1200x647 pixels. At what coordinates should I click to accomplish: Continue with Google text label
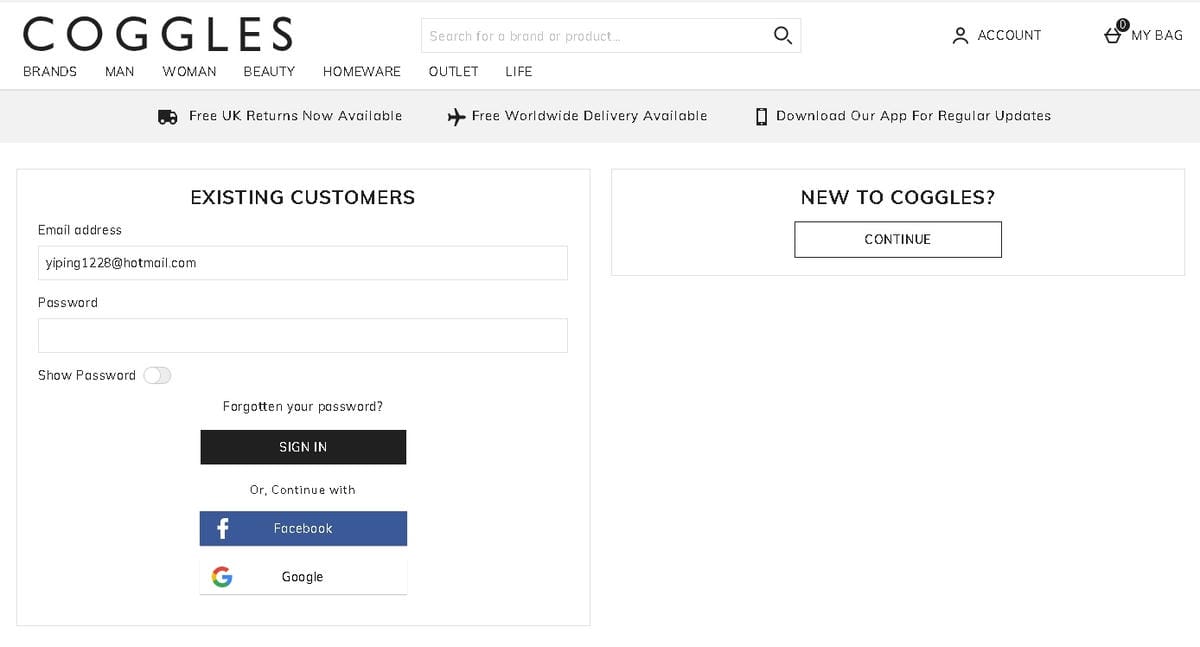pos(302,577)
